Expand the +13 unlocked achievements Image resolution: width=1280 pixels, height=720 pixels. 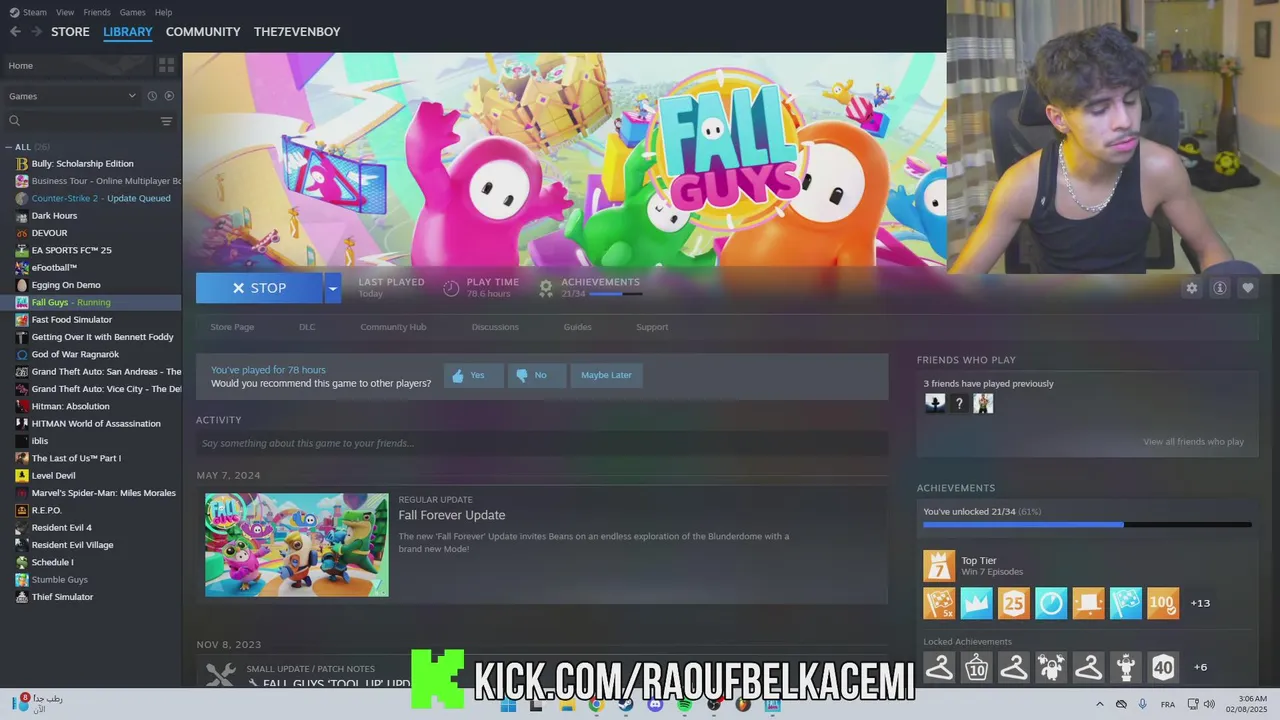(x=1200, y=603)
